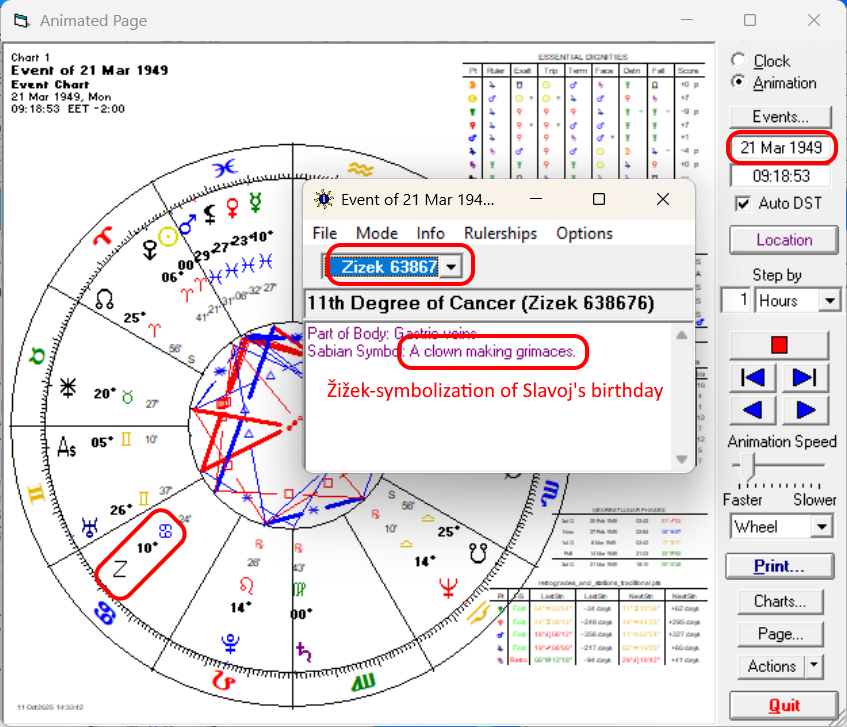Image resolution: width=847 pixels, height=727 pixels.
Task: Jump back with skip-to-start arrow
Action: pos(753,378)
